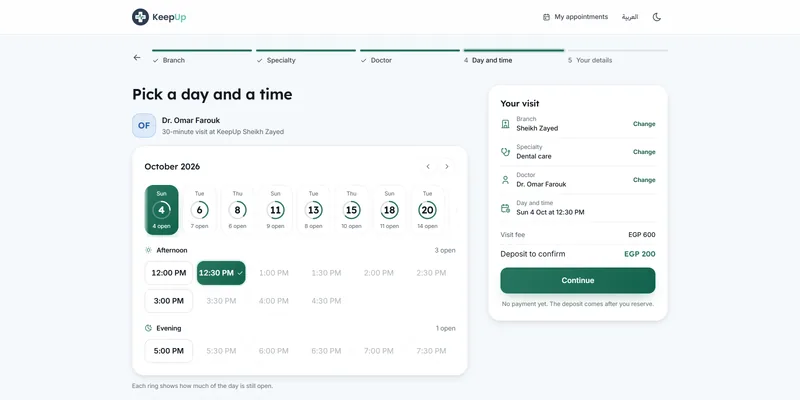This screenshot has height=400, width=800.
Task: Click the October 2026 month label
Action: coord(172,167)
